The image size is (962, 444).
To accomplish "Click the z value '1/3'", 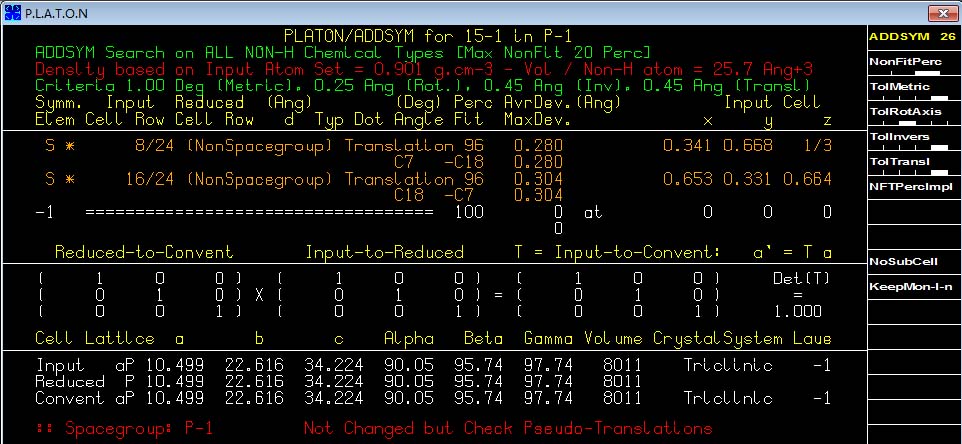I will (817, 146).
